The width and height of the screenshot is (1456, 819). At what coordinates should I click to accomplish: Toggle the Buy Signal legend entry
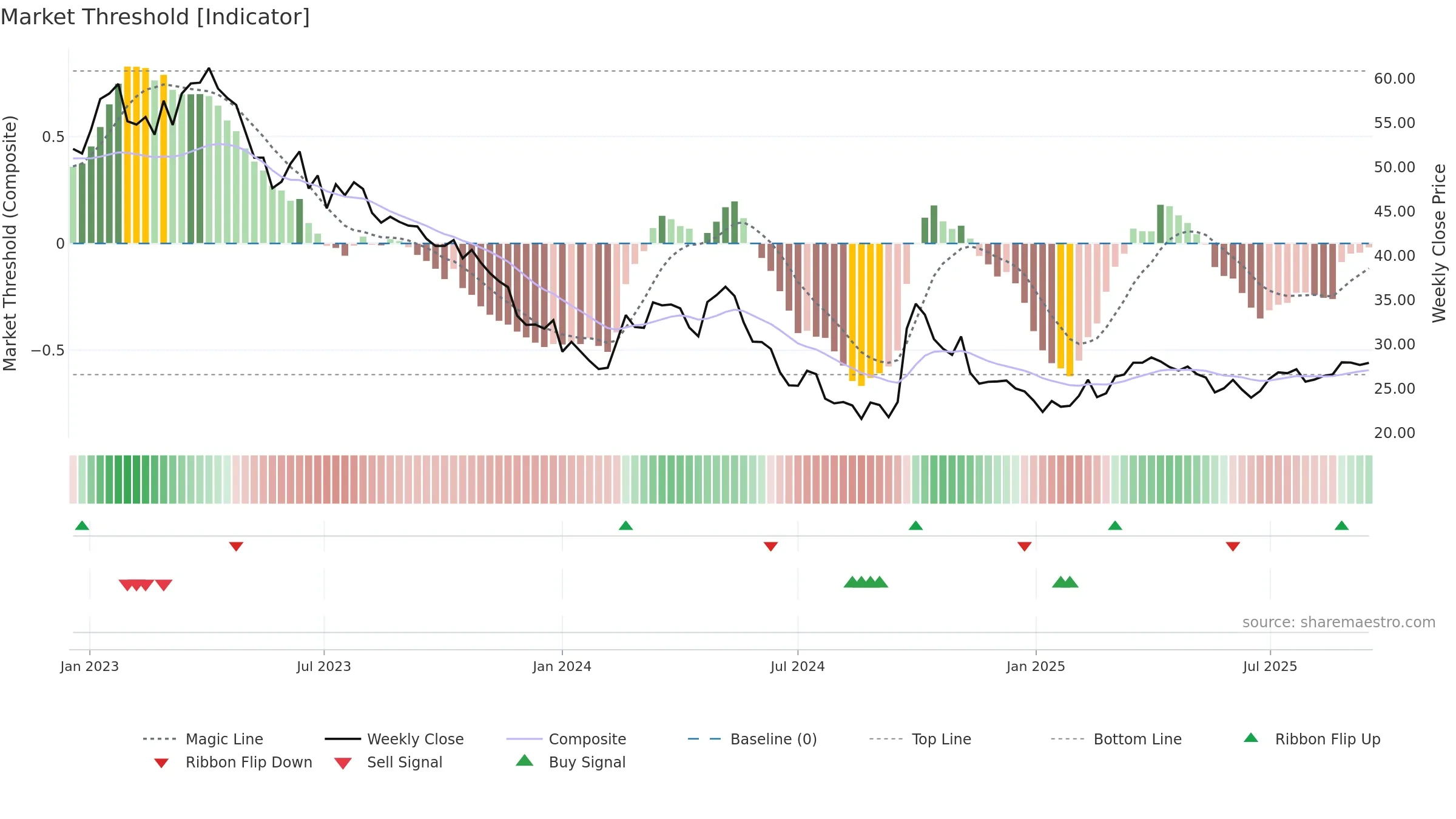(570, 762)
